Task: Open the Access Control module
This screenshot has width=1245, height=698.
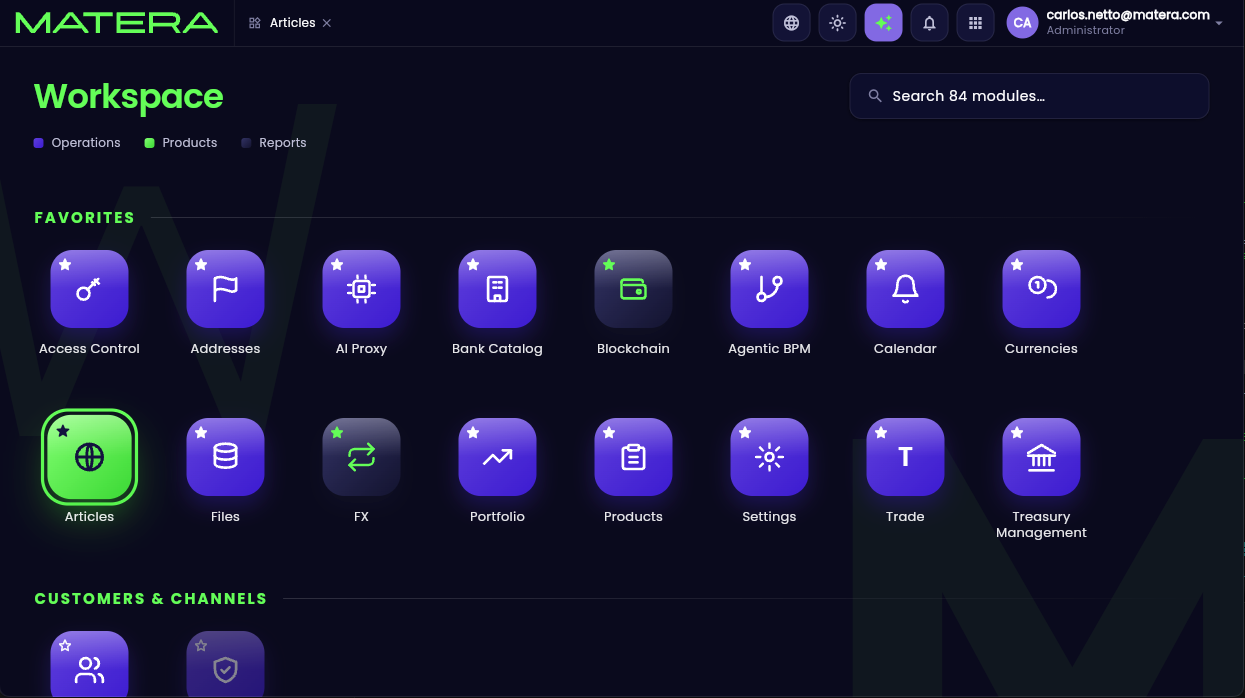Action: point(89,289)
